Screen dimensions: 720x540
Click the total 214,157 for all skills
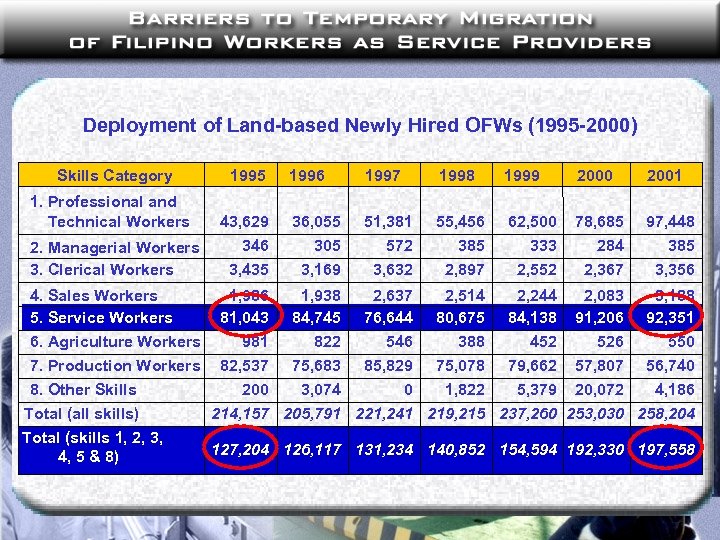tap(240, 414)
